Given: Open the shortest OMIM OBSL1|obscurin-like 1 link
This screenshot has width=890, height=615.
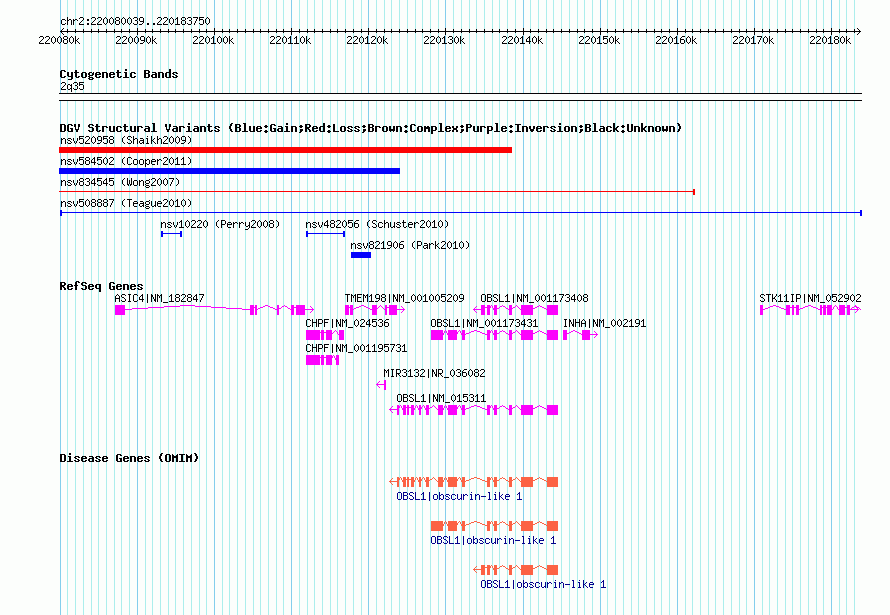Looking at the screenshot, I should (543, 584).
